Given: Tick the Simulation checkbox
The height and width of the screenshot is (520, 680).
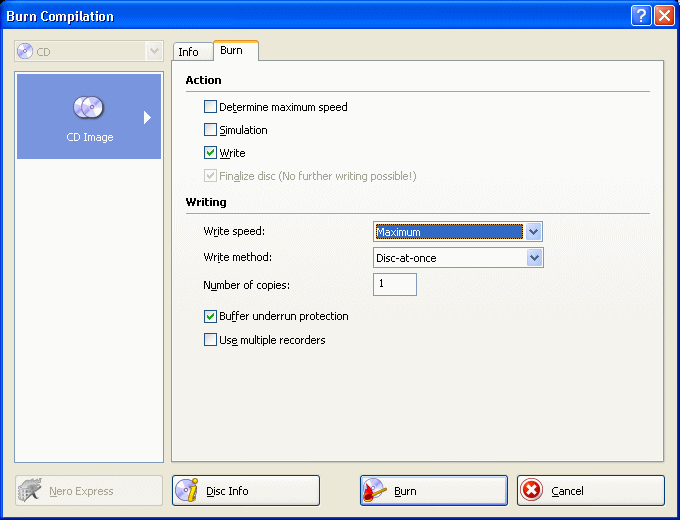Looking at the screenshot, I should click(x=210, y=130).
